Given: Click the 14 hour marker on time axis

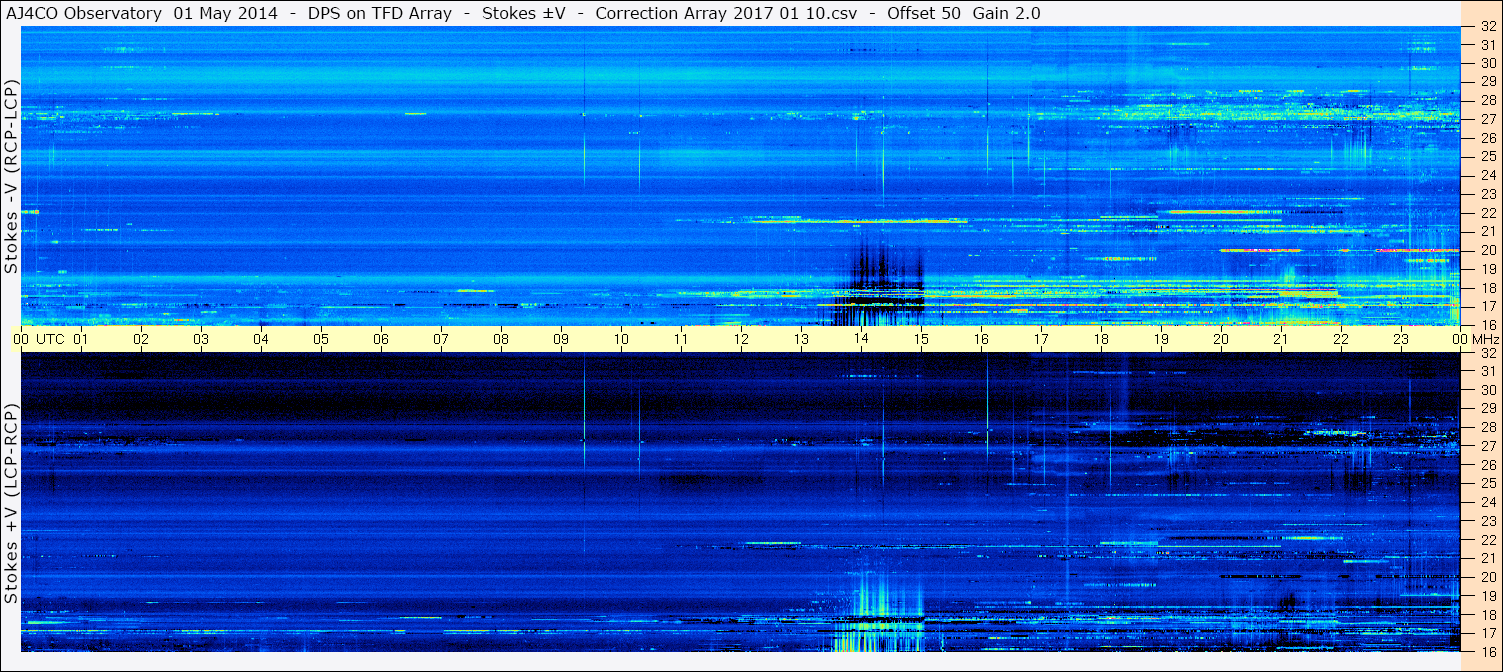Looking at the screenshot, I should pyautogui.click(x=861, y=339).
